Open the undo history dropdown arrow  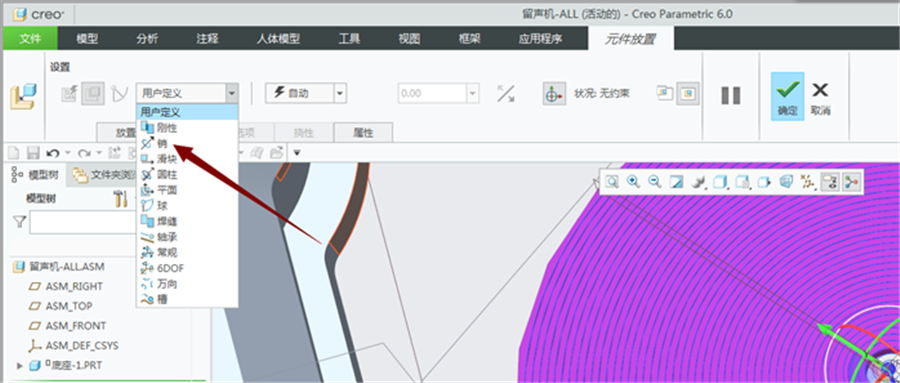(68, 153)
